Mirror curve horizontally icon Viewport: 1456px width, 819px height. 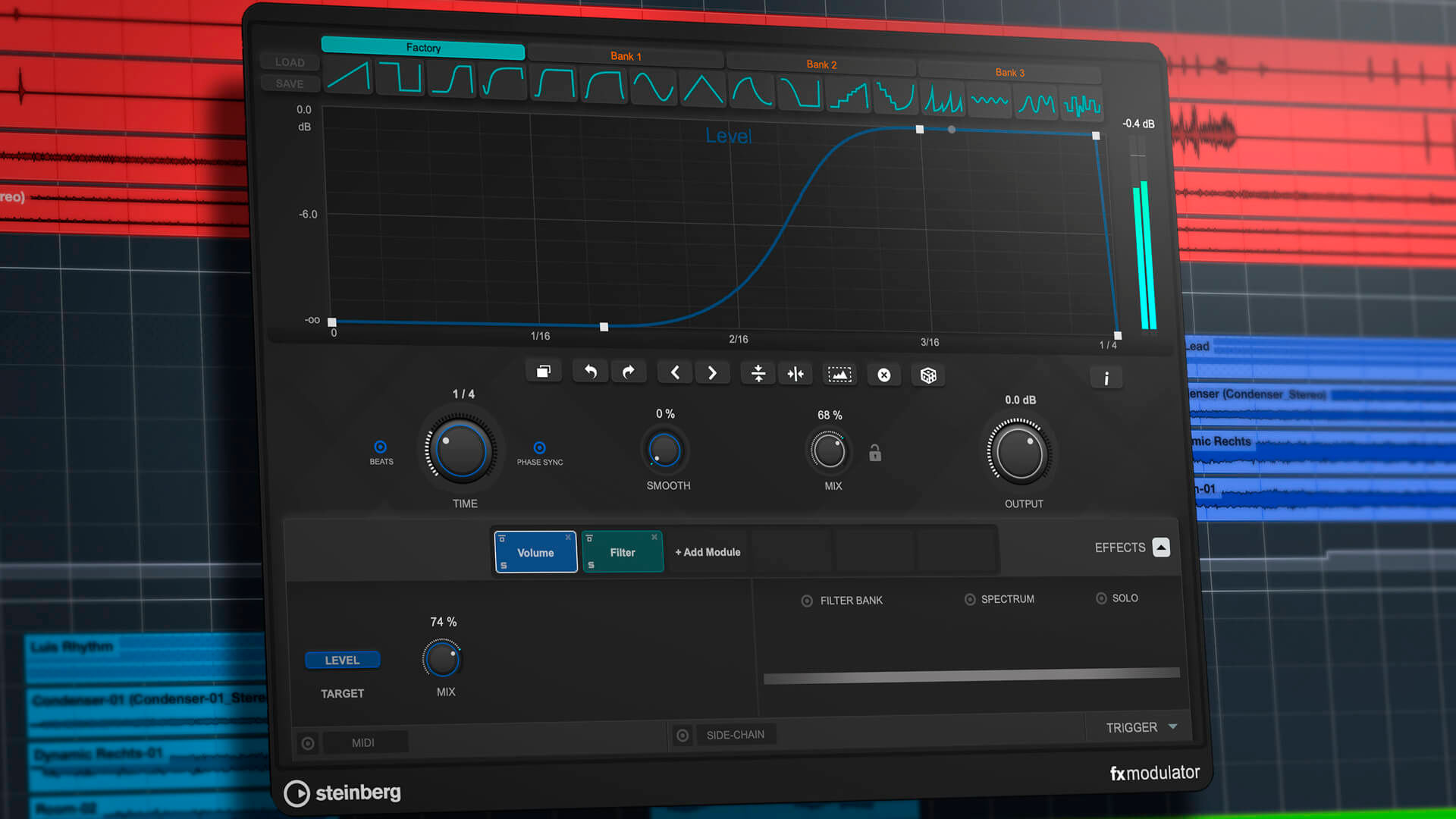coord(795,374)
